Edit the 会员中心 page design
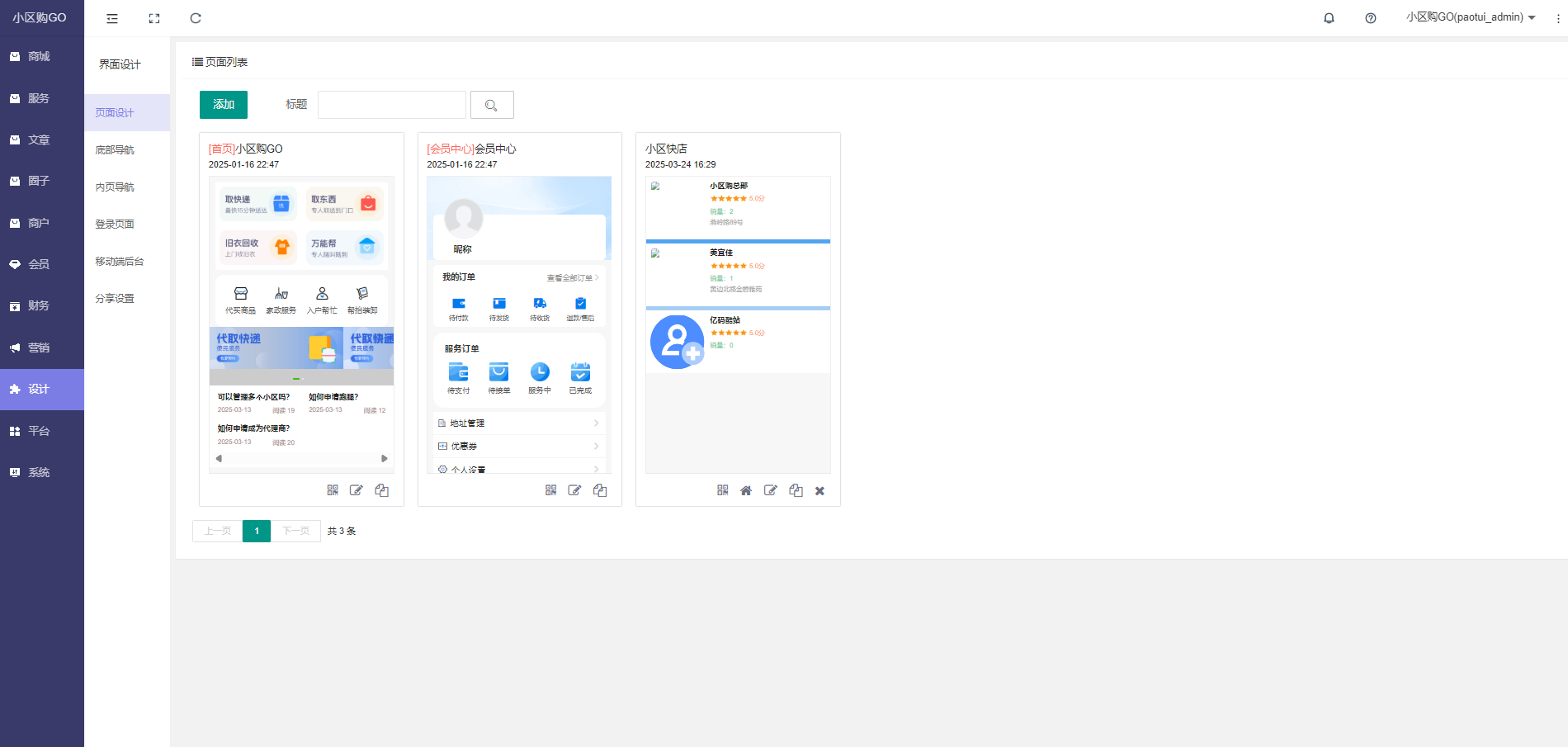The image size is (1568, 747). click(574, 489)
